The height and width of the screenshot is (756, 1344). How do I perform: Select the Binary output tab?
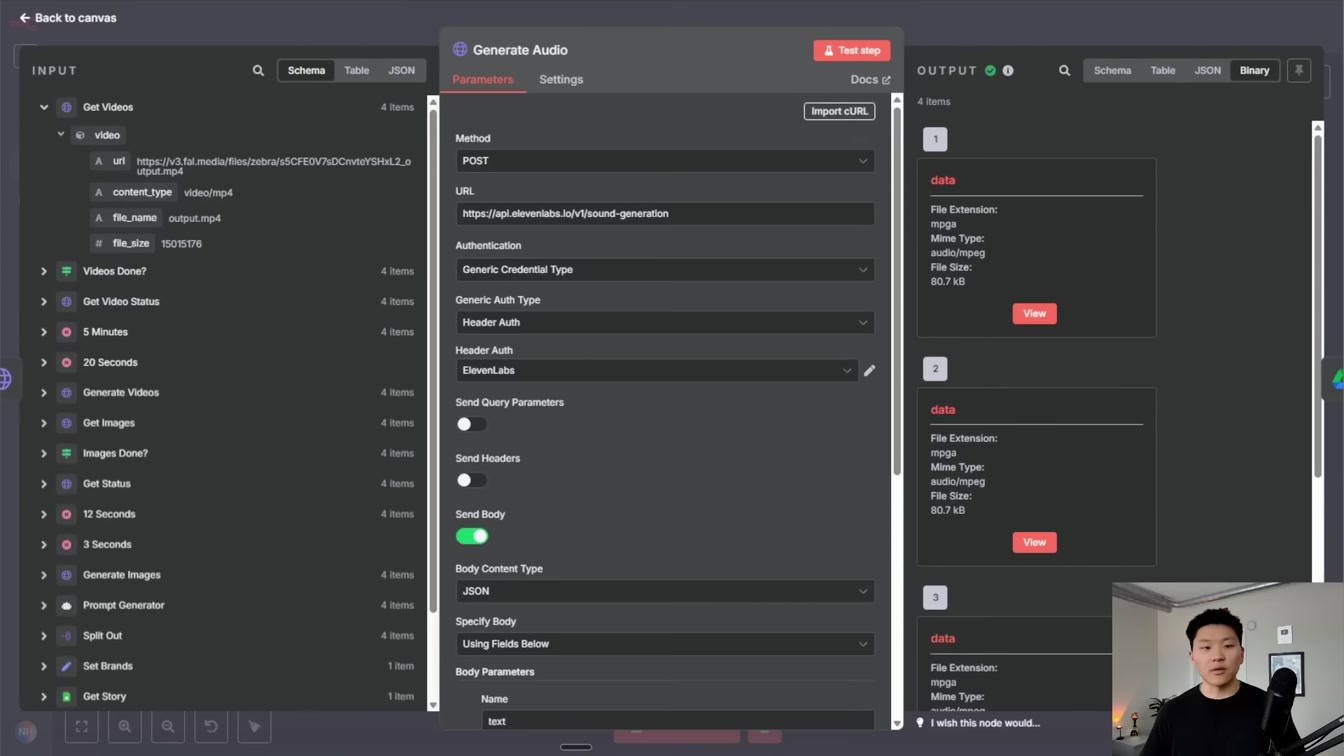coord(1254,71)
